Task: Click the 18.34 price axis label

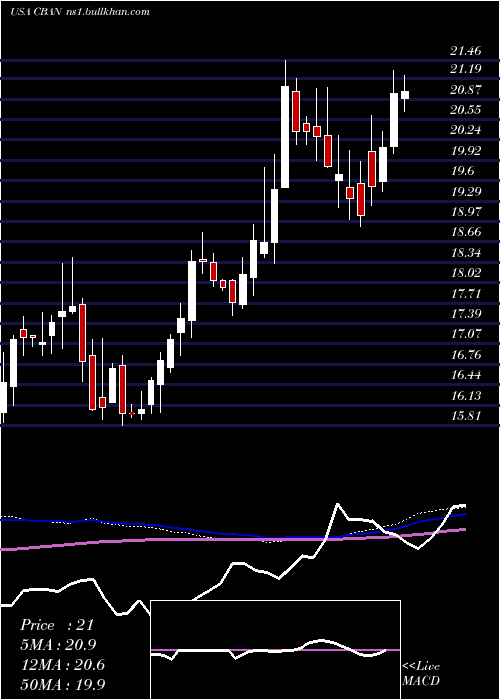Action: [x=466, y=253]
